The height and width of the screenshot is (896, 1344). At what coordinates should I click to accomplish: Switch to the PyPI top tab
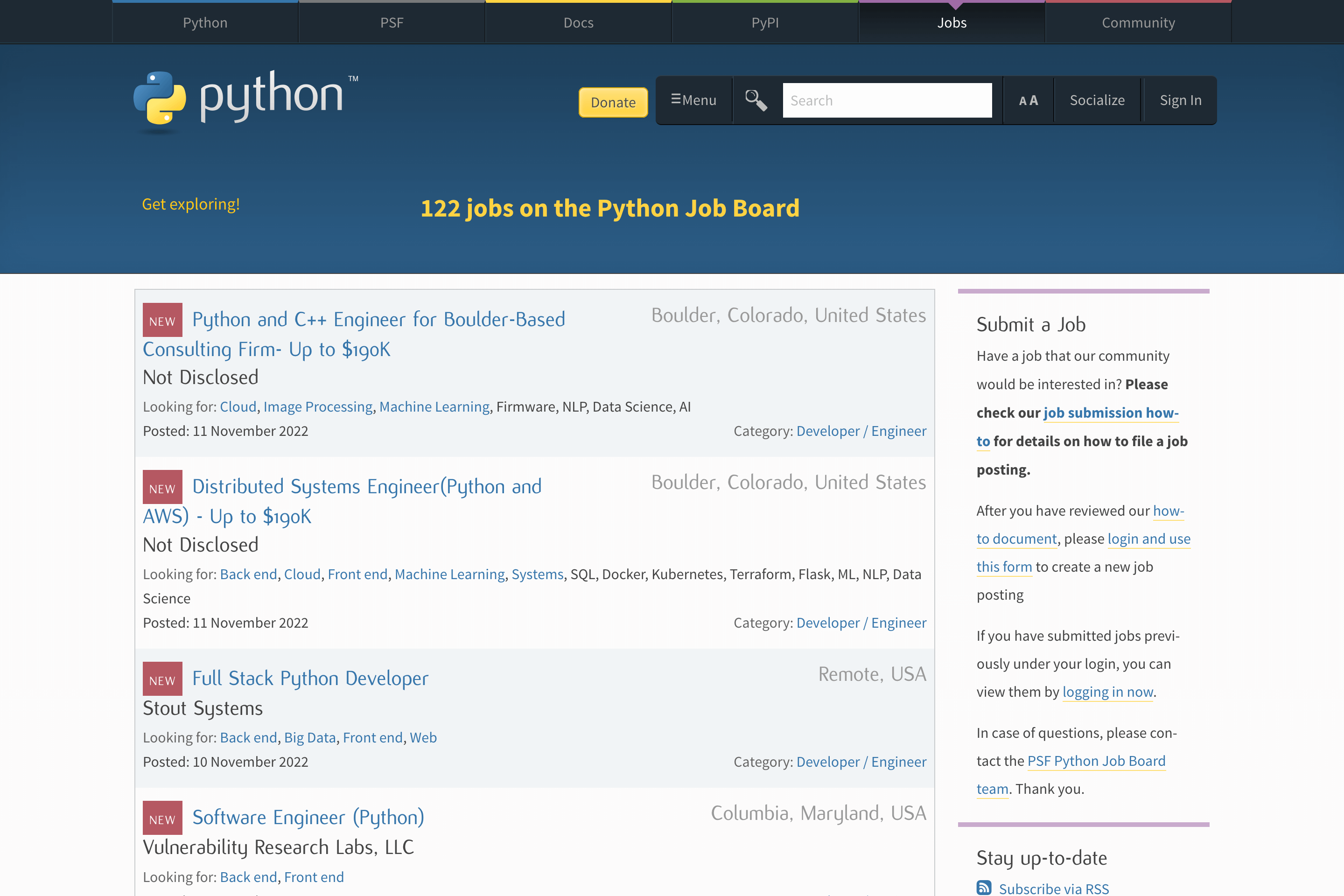[x=765, y=22]
